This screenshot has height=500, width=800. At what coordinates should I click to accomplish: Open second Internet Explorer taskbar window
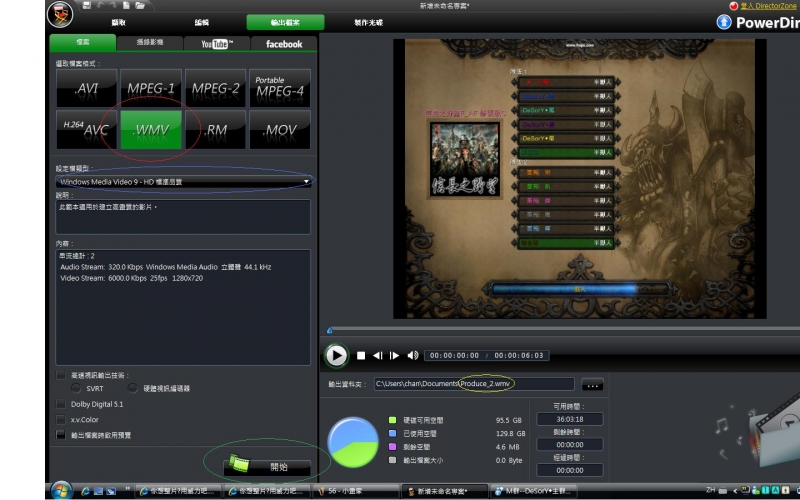tap(267, 491)
